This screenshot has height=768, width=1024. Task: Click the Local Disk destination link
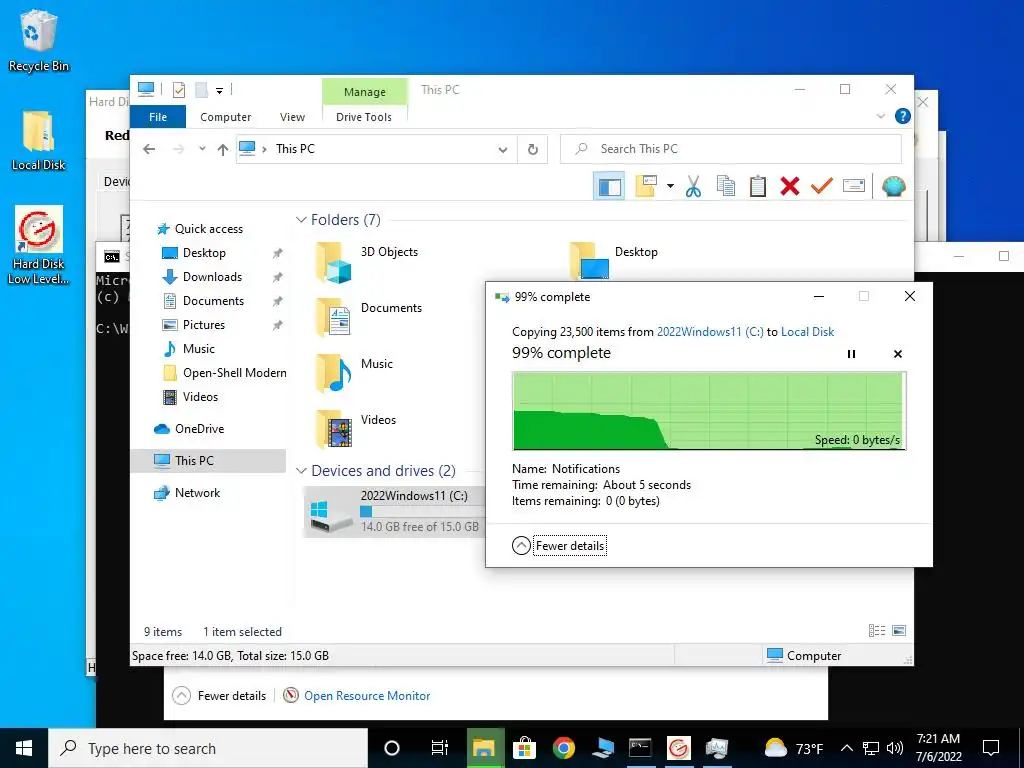807,332
